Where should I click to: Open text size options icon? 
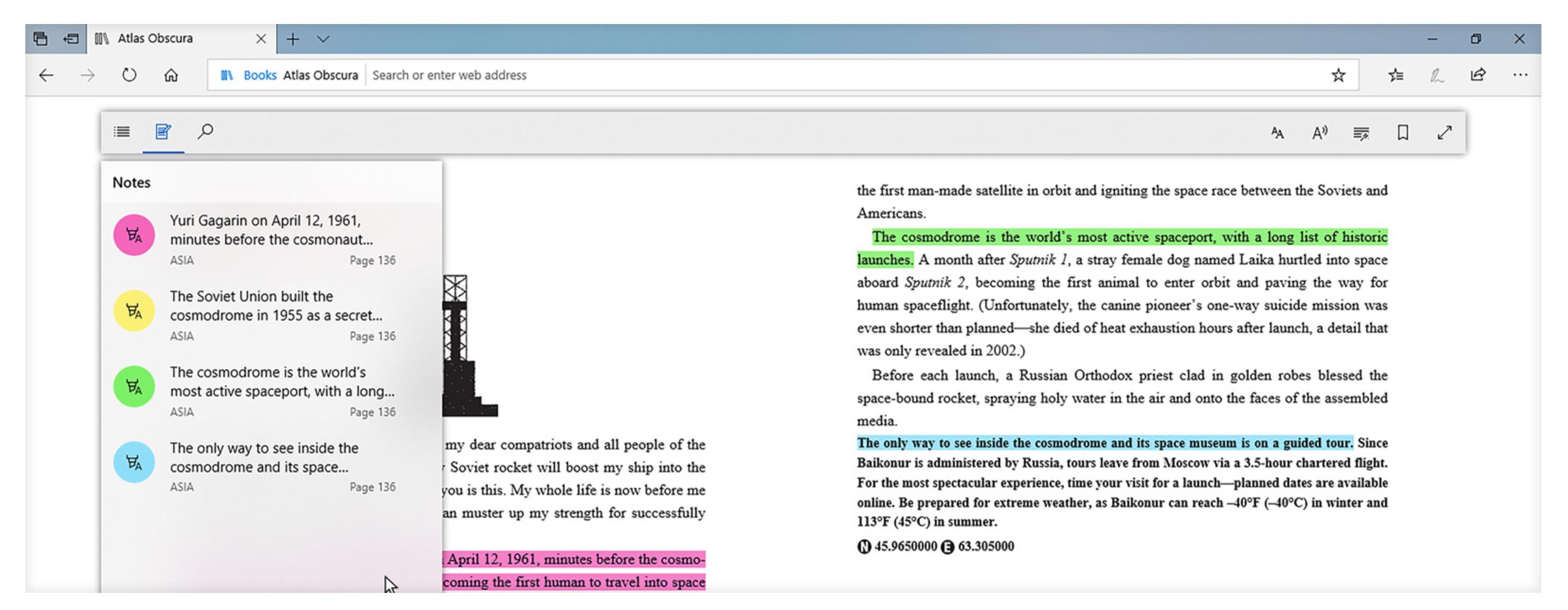pos(1277,133)
